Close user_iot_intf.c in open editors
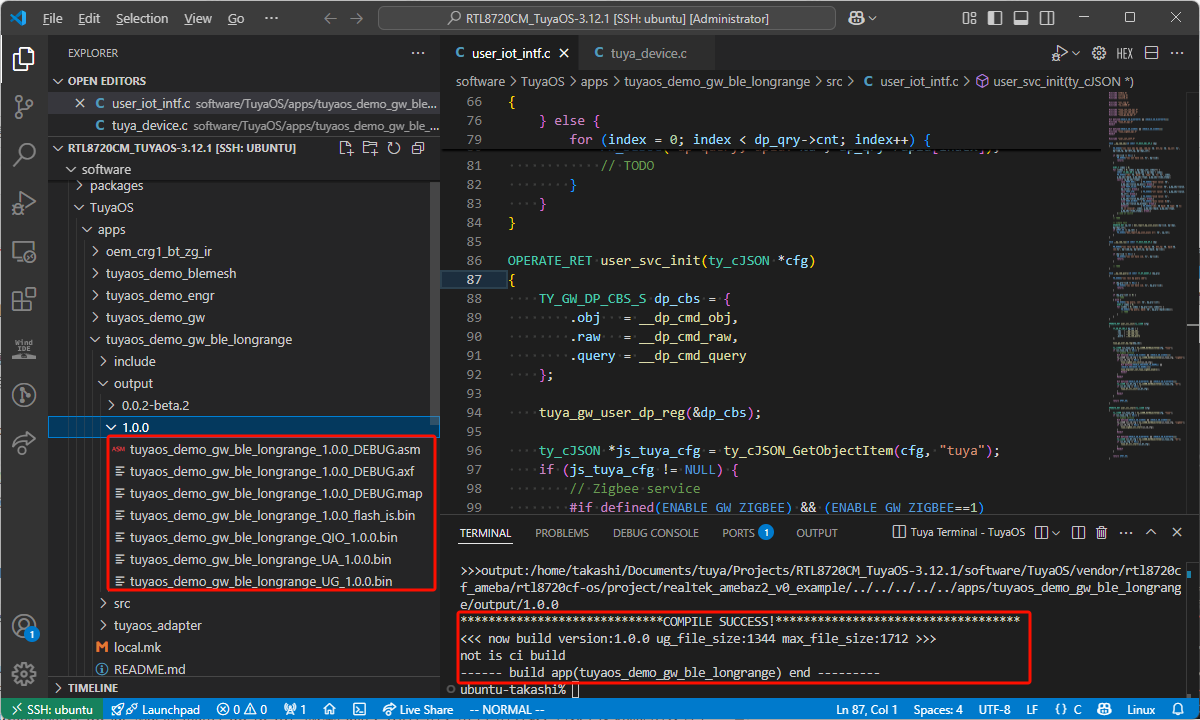The height and width of the screenshot is (720, 1200). click(x=80, y=103)
